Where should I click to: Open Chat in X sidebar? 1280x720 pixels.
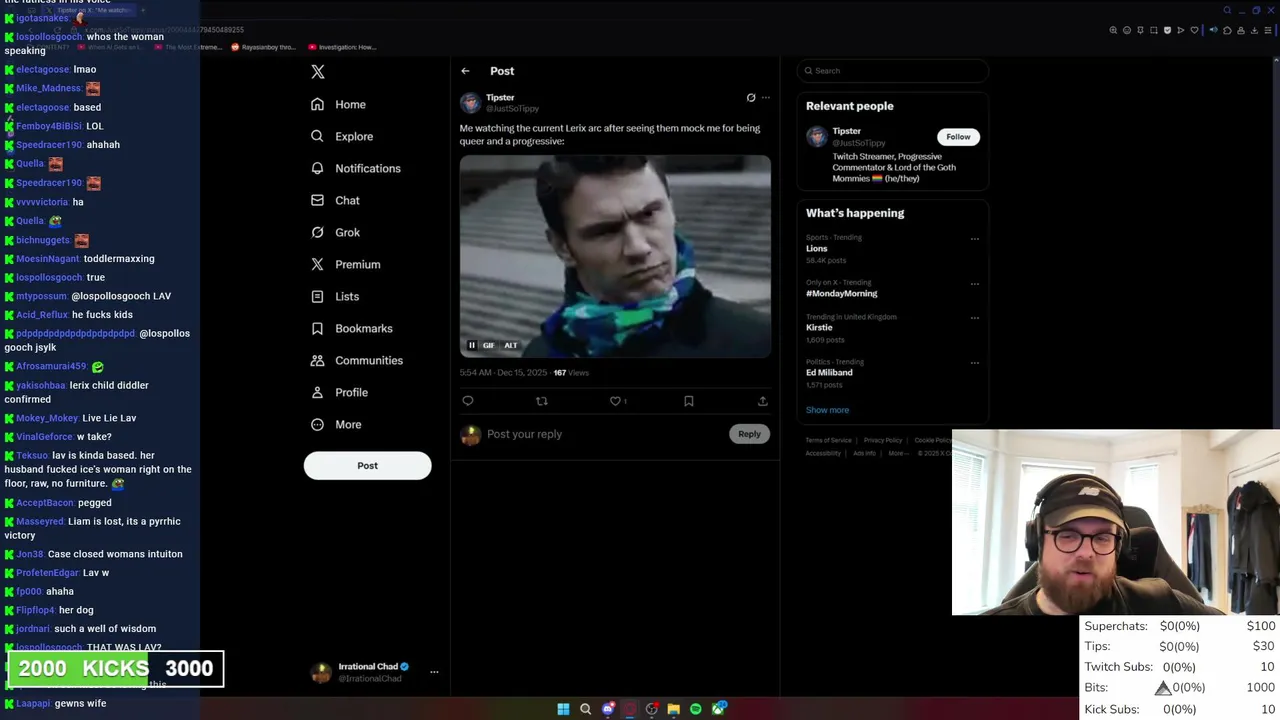pos(335,200)
